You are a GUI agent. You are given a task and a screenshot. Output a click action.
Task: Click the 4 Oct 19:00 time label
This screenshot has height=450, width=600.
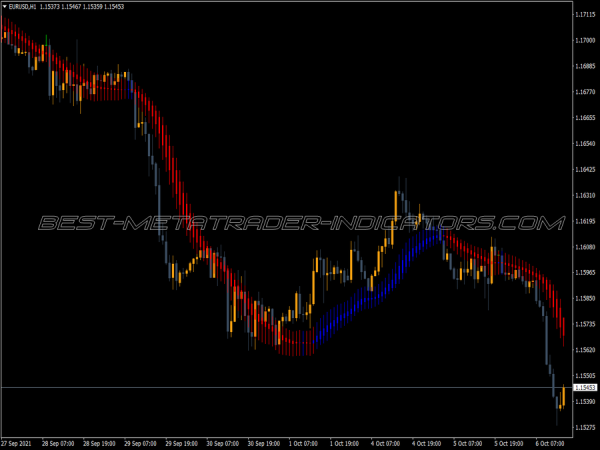(425, 442)
